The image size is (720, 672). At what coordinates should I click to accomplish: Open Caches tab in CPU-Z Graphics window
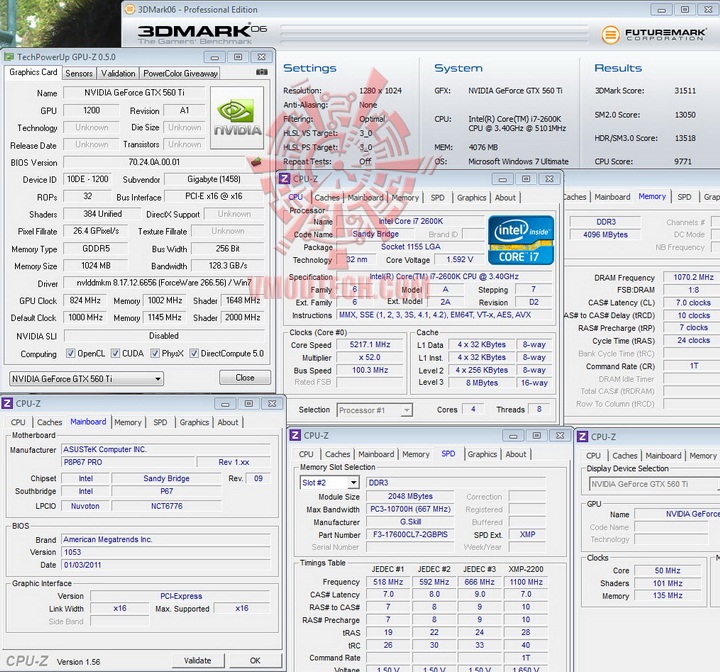(x=624, y=455)
